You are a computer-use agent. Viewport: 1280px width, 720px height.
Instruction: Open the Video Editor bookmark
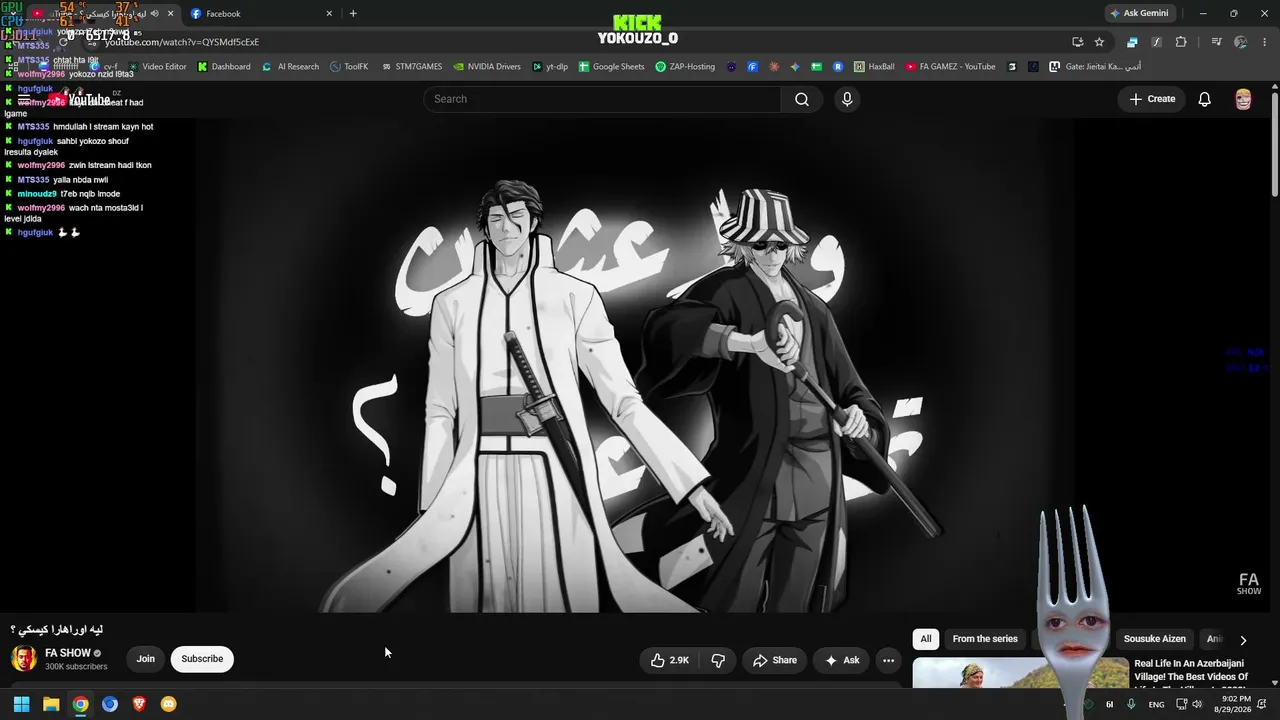tap(157, 67)
